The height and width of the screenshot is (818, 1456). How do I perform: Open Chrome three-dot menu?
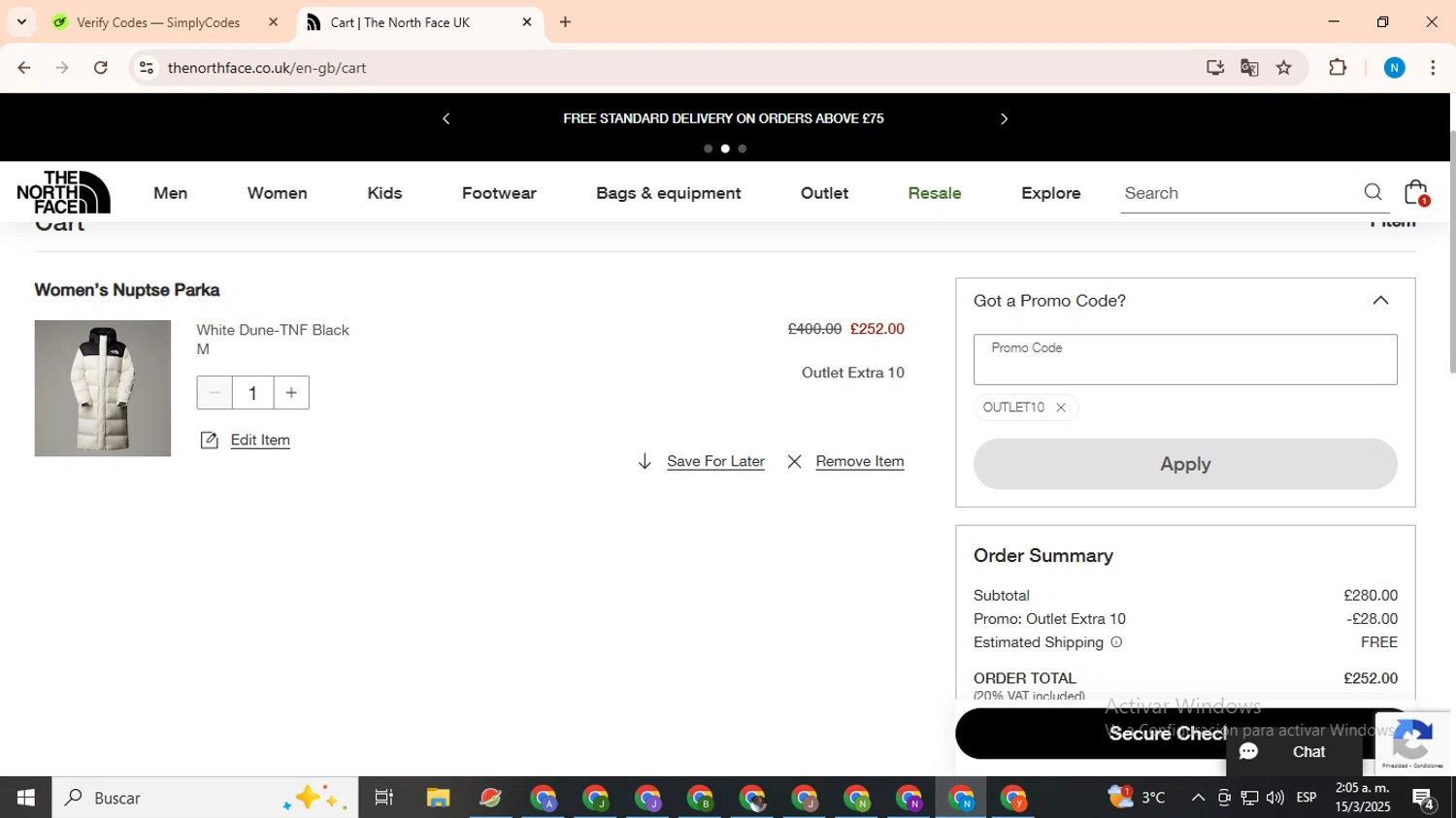pos(1433,68)
